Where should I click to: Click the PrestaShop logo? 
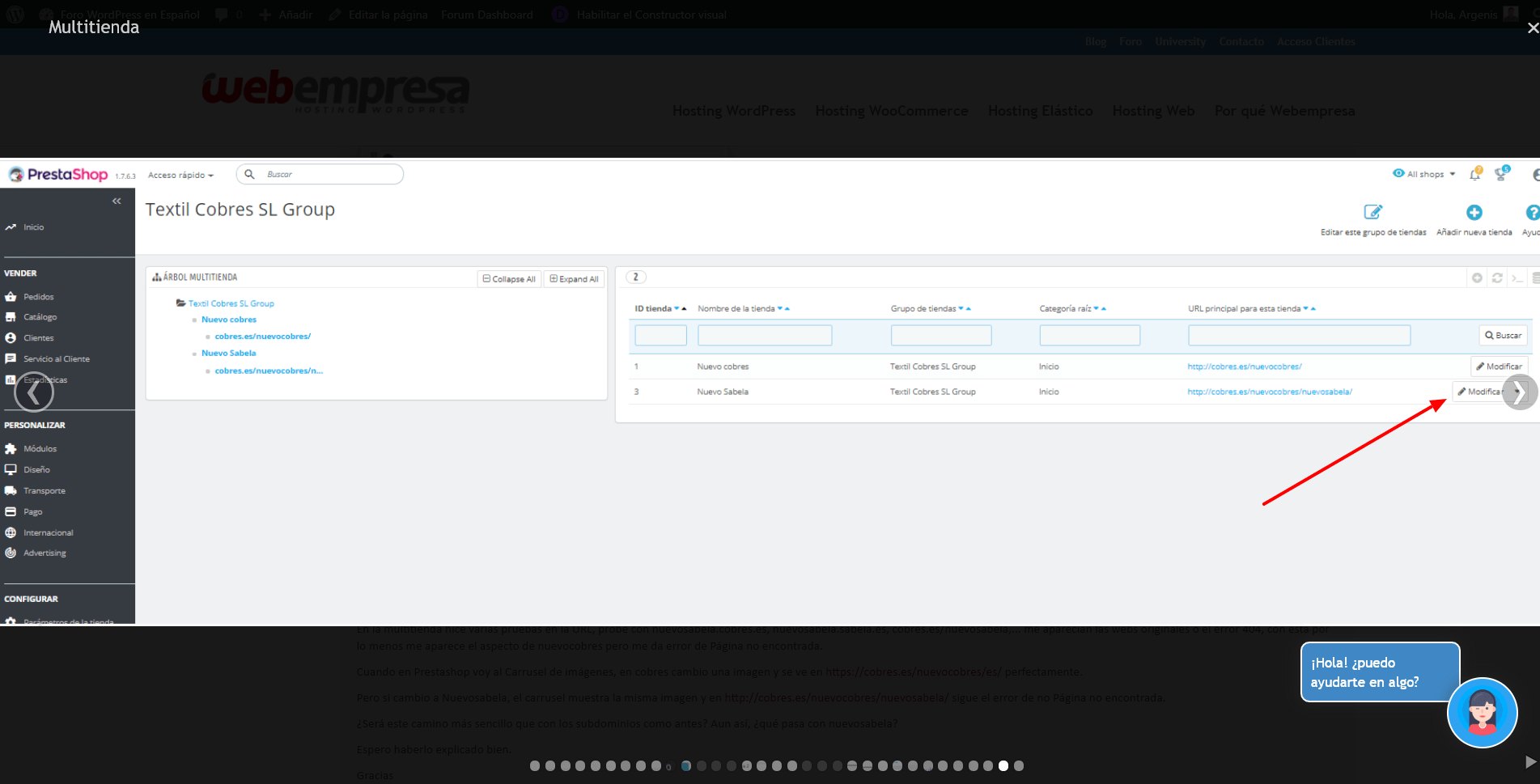point(58,175)
